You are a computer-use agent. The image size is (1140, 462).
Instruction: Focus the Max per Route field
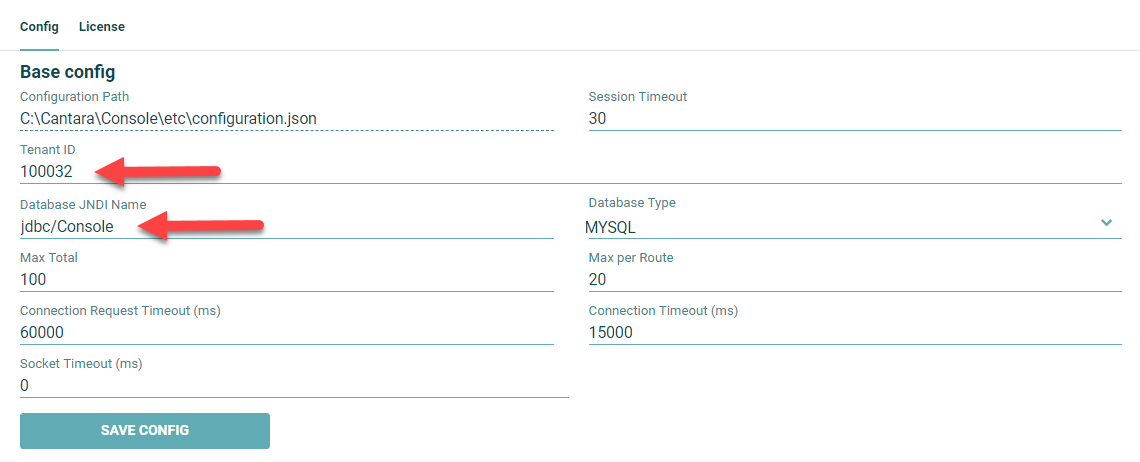(854, 279)
